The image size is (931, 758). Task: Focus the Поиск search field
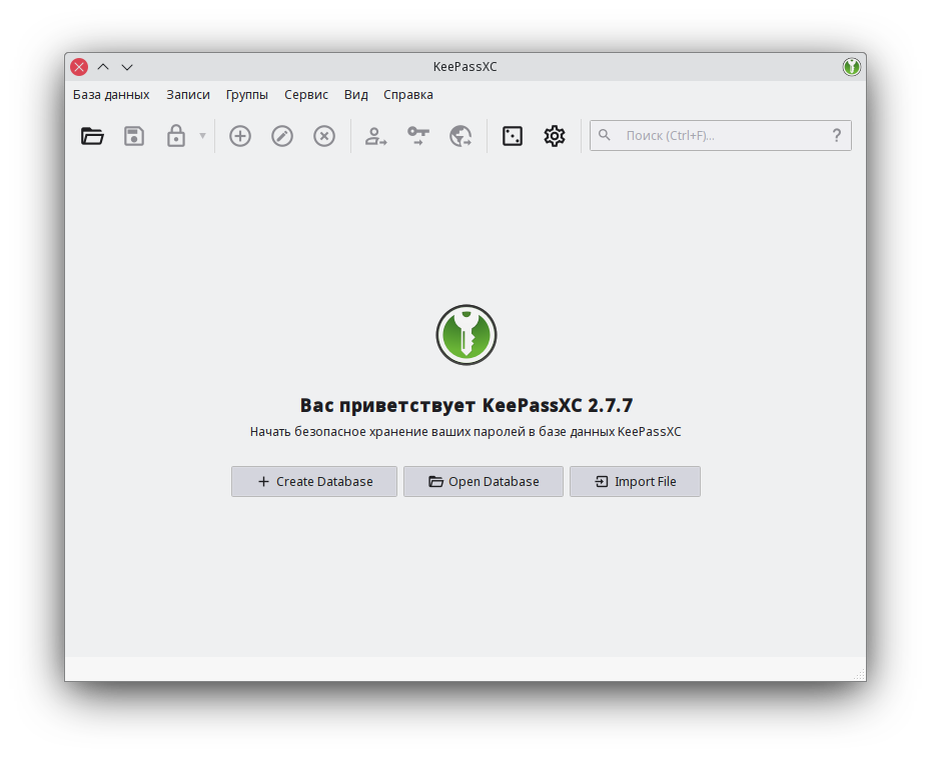[x=720, y=135]
